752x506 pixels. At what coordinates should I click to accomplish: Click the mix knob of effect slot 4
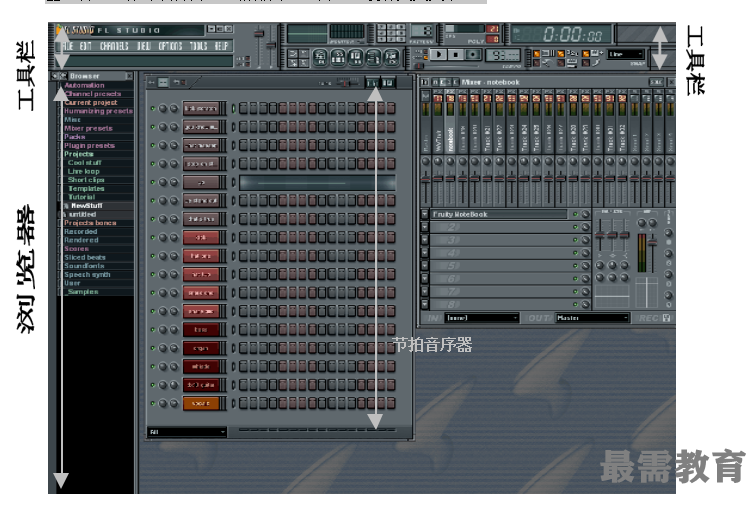click(x=585, y=253)
